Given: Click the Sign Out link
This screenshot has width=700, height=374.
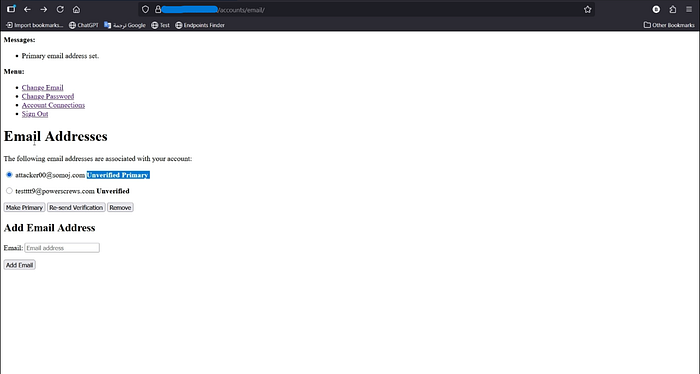Looking at the screenshot, I should [35, 114].
